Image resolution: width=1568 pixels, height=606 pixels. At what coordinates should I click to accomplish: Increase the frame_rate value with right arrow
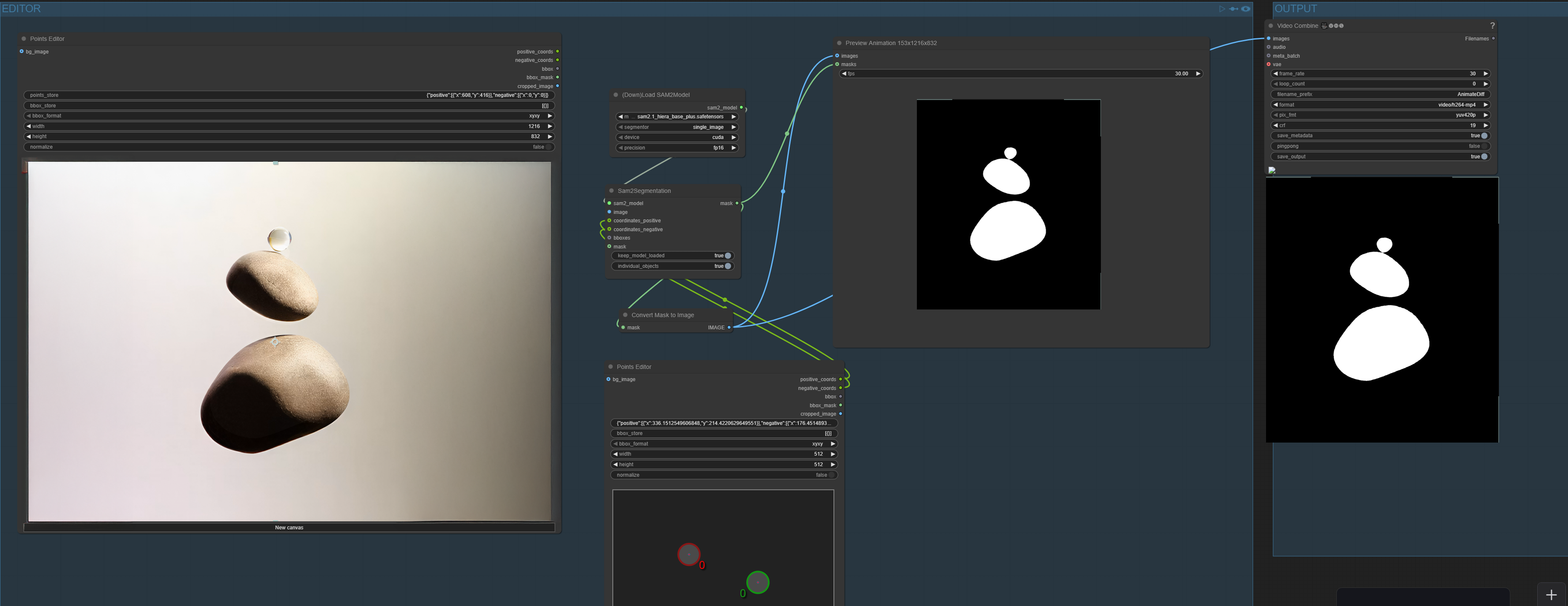(x=1485, y=74)
